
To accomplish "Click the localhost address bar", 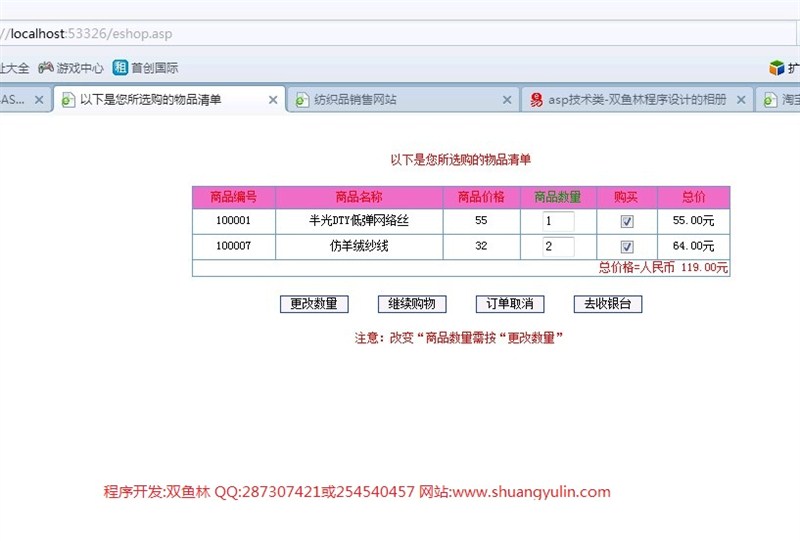I will tap(398, 34).
